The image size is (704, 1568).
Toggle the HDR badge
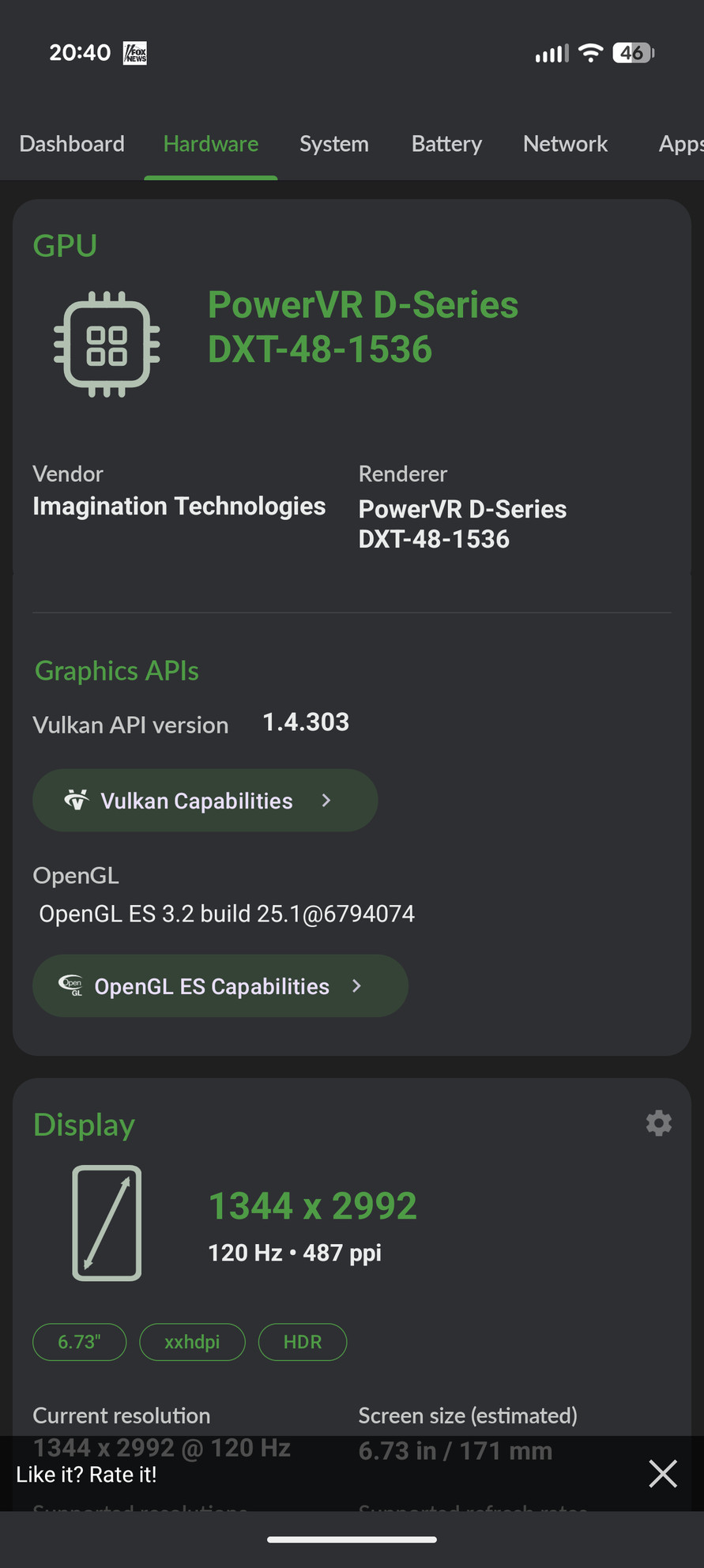[x=302, y=1341]
